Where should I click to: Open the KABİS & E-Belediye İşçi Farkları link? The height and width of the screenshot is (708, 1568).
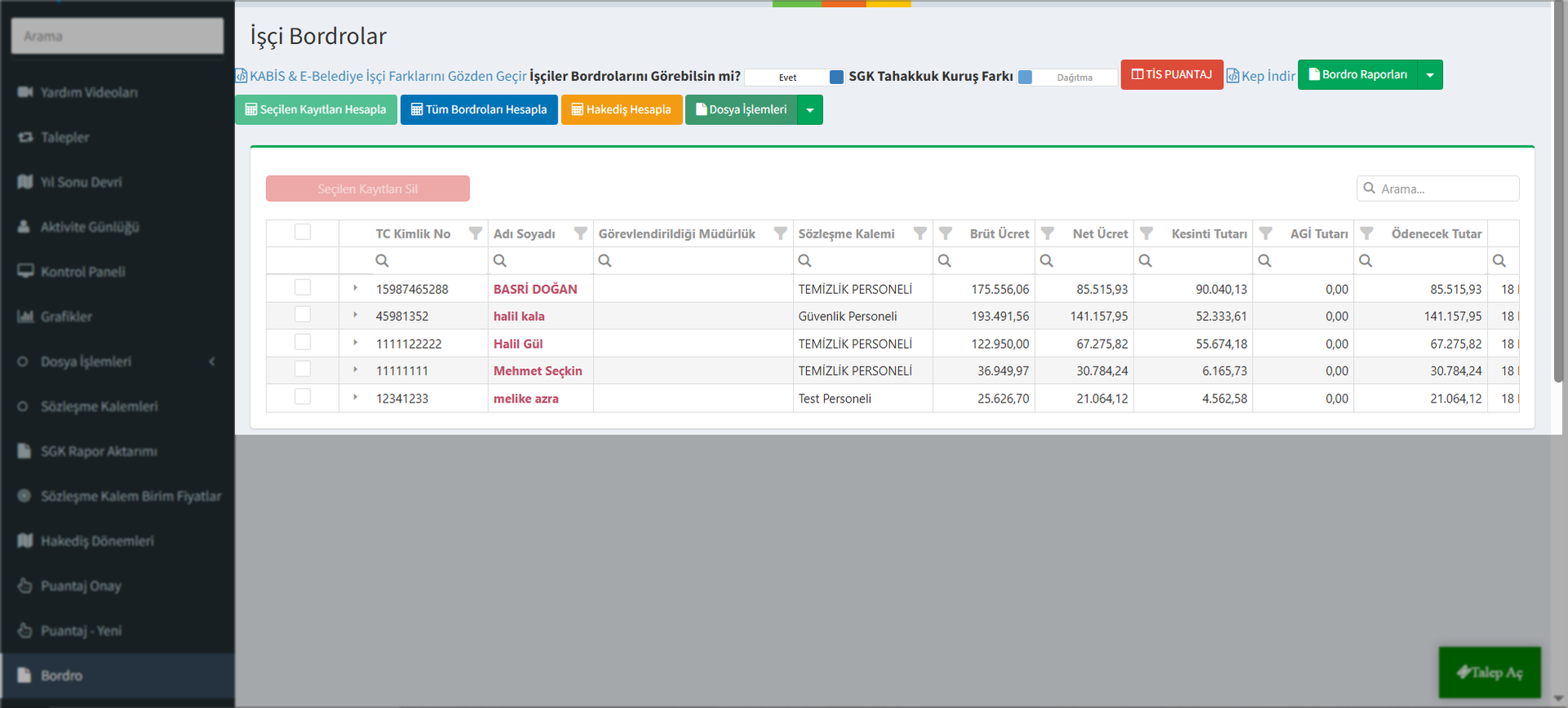point(387,76)
